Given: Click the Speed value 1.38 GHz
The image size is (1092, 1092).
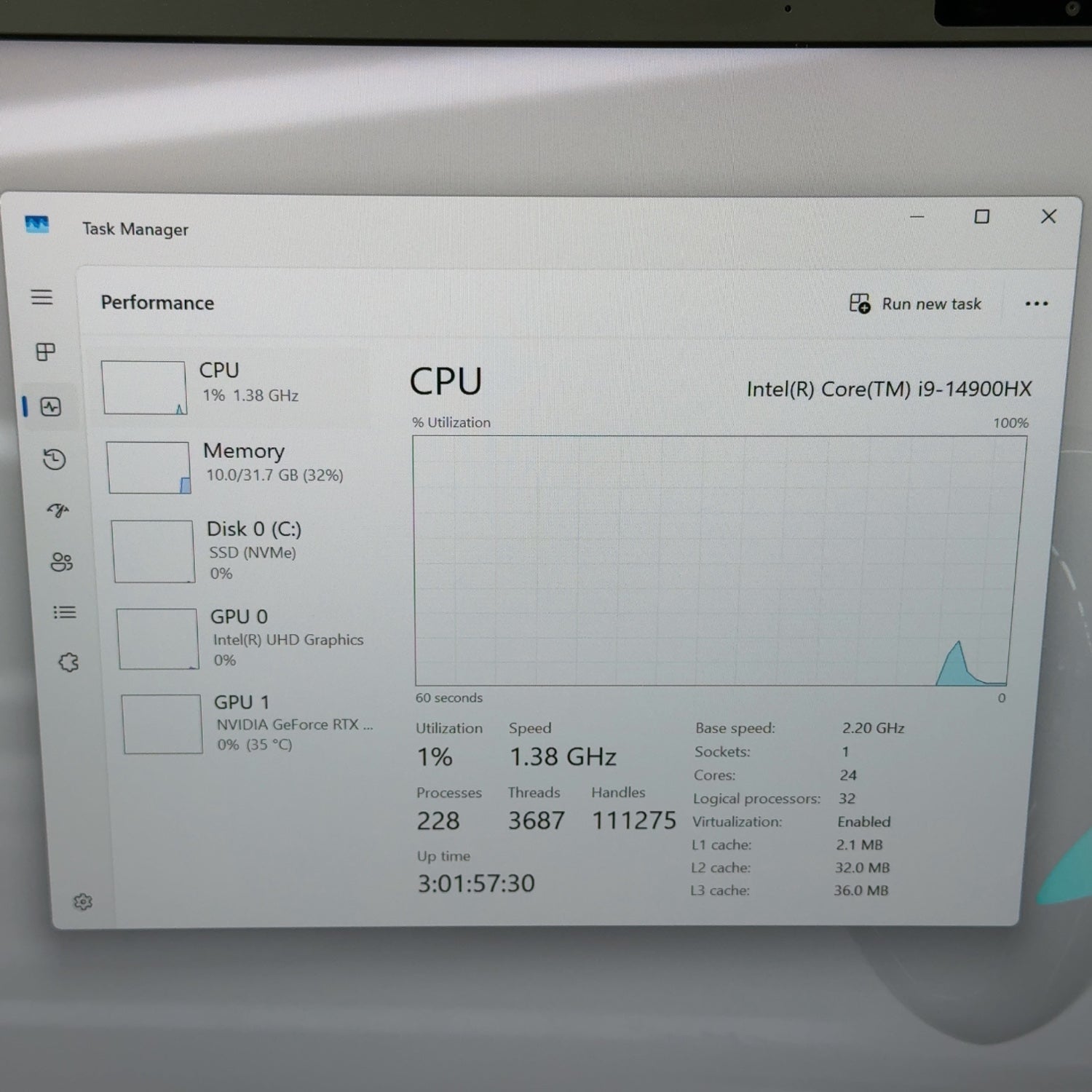Looking at the screenshot, I should [x=563, y=757].
